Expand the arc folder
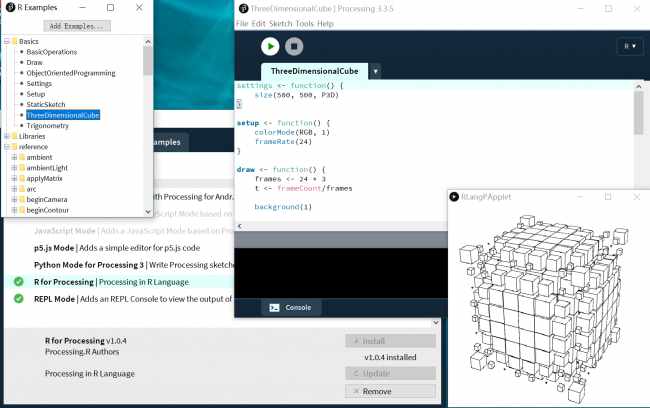The image size is (650, 408). (15, 189)
